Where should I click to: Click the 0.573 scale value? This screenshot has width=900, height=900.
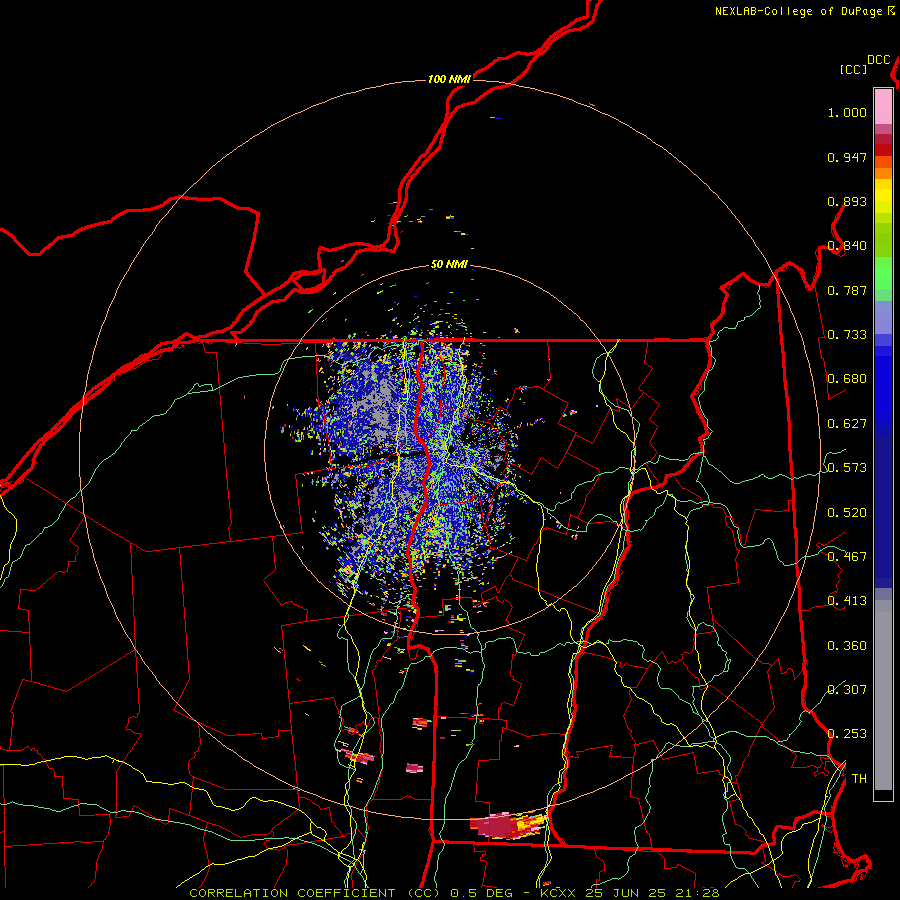pos(847,468)
